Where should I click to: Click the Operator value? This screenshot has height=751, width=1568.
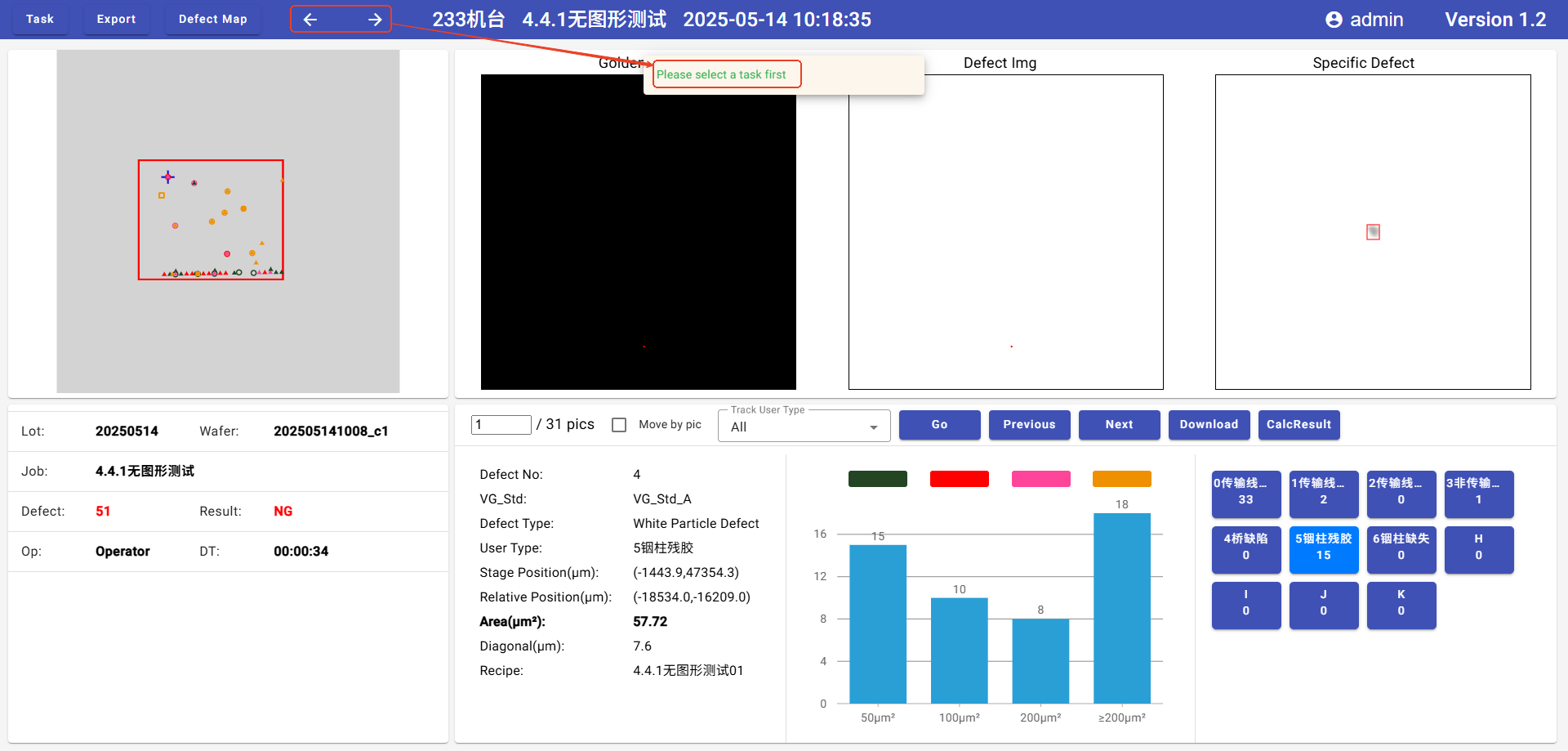pyautogui.click(x=122, y=551)
